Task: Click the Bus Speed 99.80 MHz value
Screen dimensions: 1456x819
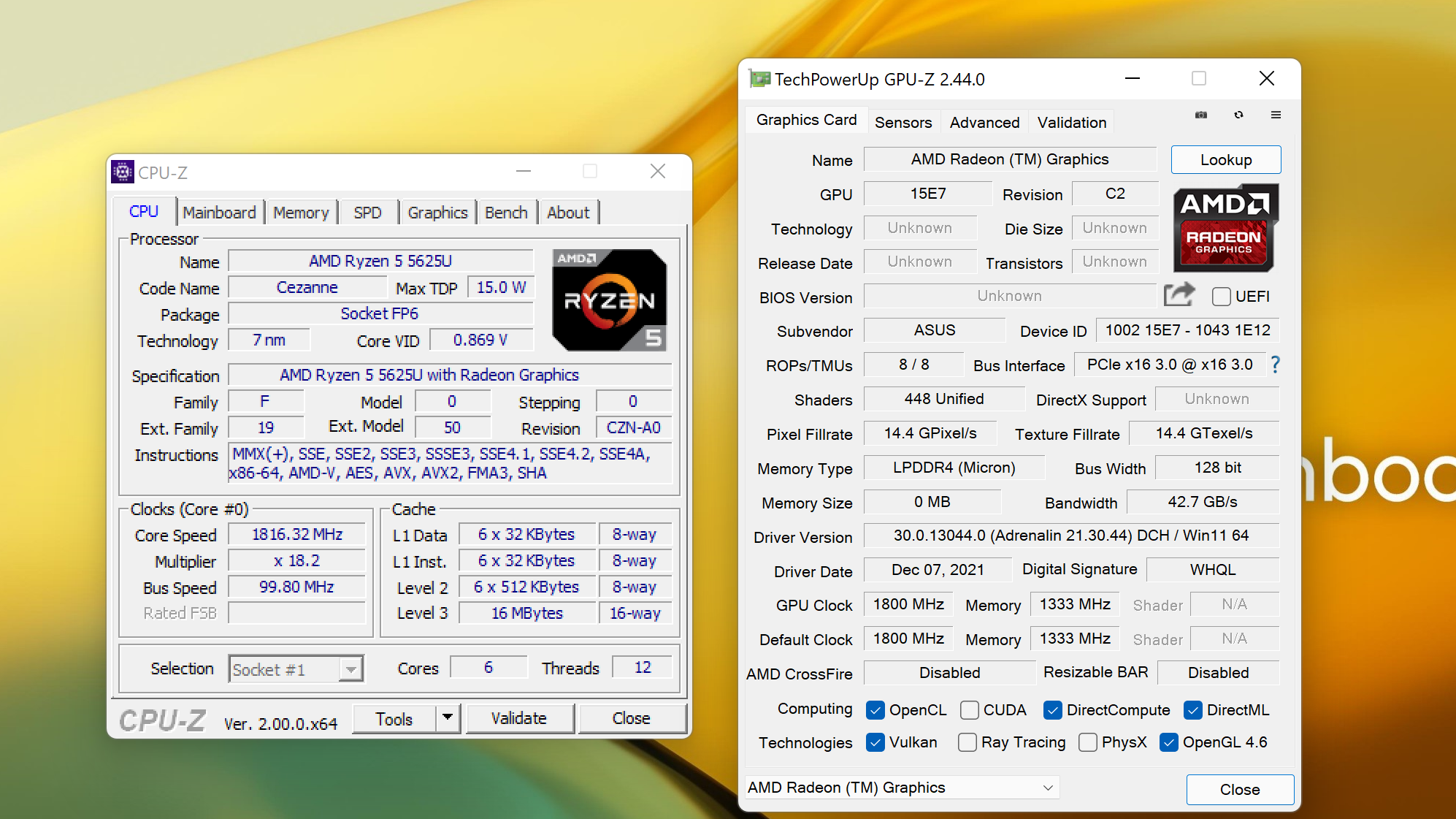Action: [296, 587]
